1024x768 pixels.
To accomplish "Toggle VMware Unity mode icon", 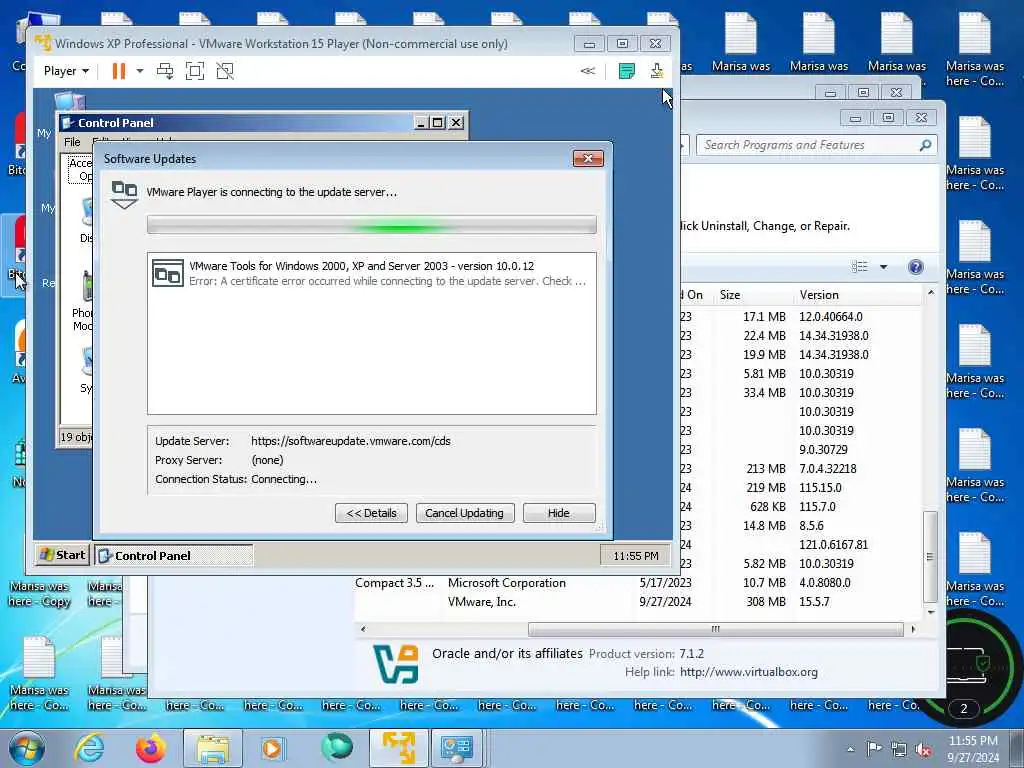I will [x=225, y=71].
